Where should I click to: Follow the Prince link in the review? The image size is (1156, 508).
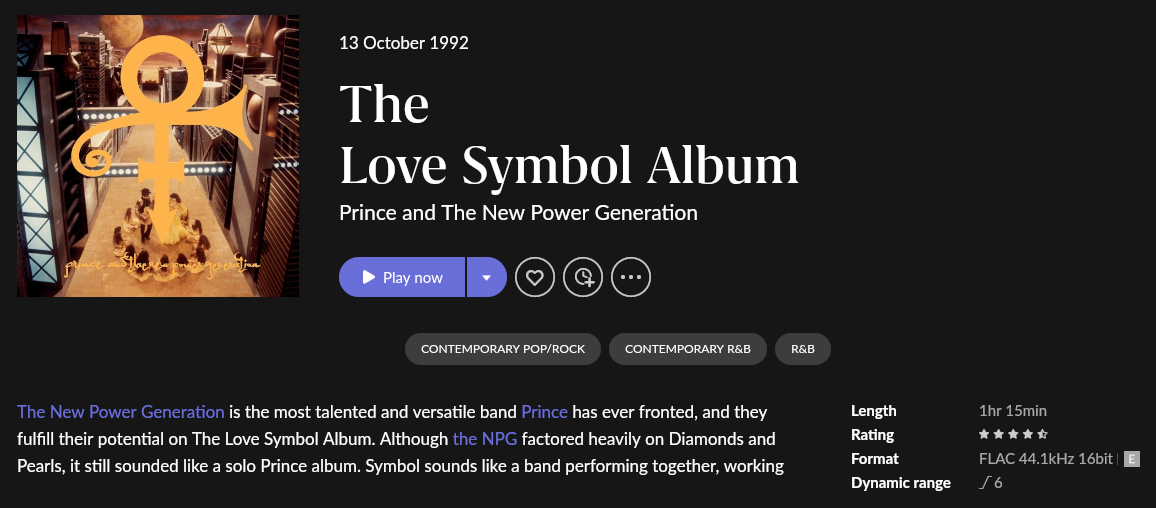[544, 412]
